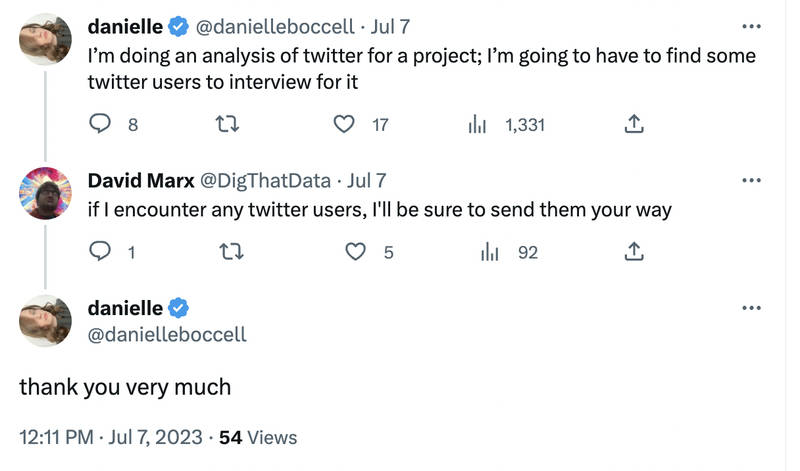800x471 pixels.
Task: Retweet David Marx's reply
Action: click(x=231, y=252)
